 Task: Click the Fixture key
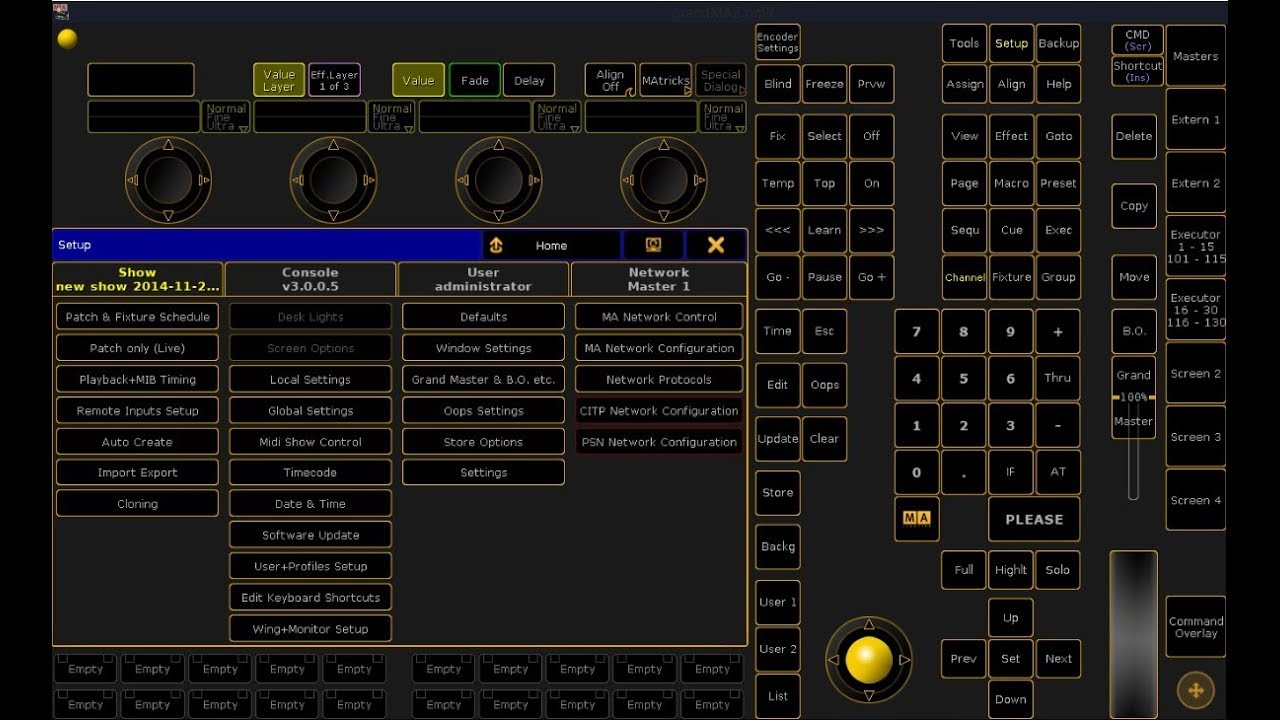pyautogui.click(x=1011, y=277)
